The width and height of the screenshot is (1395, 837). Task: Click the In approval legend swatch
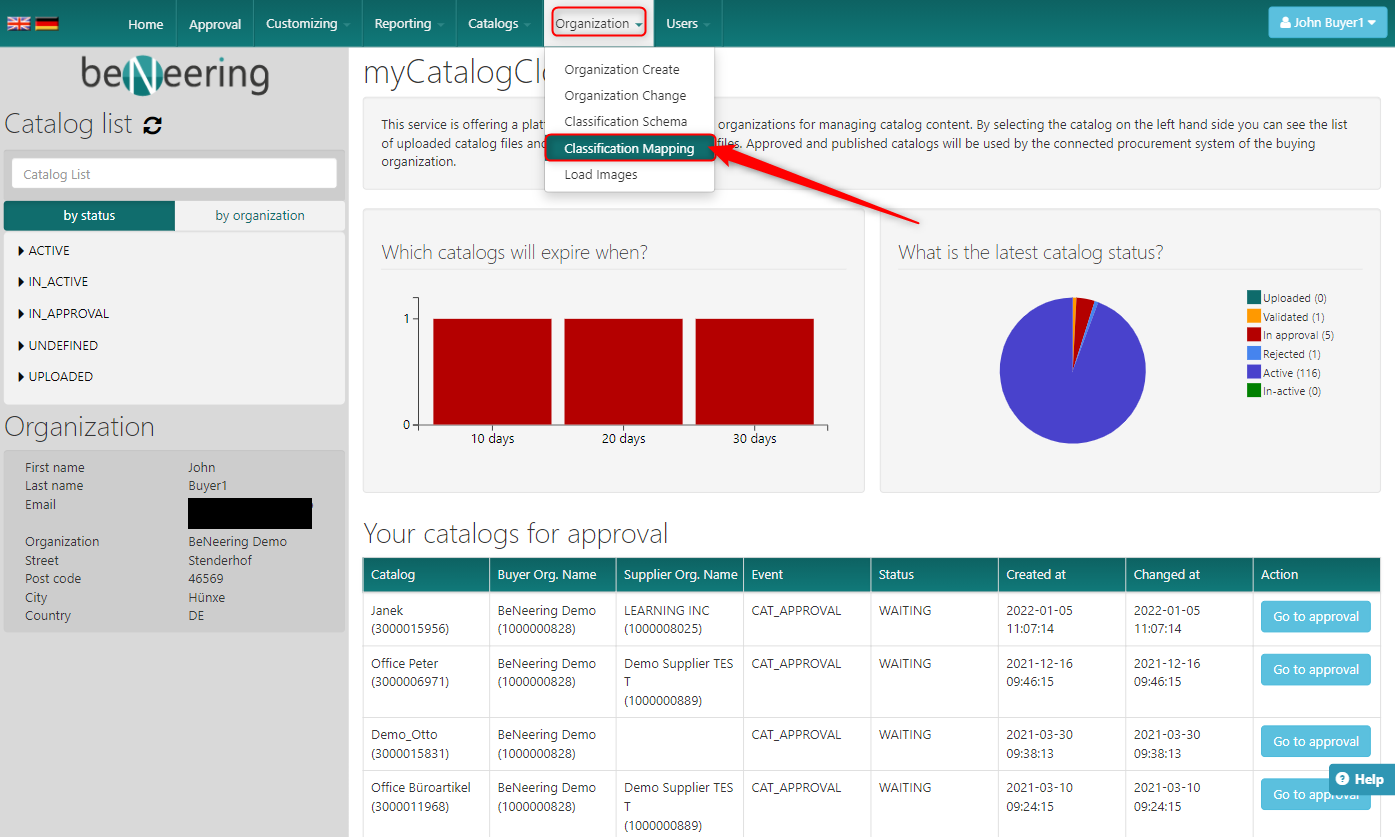(x=1253, y=335)
